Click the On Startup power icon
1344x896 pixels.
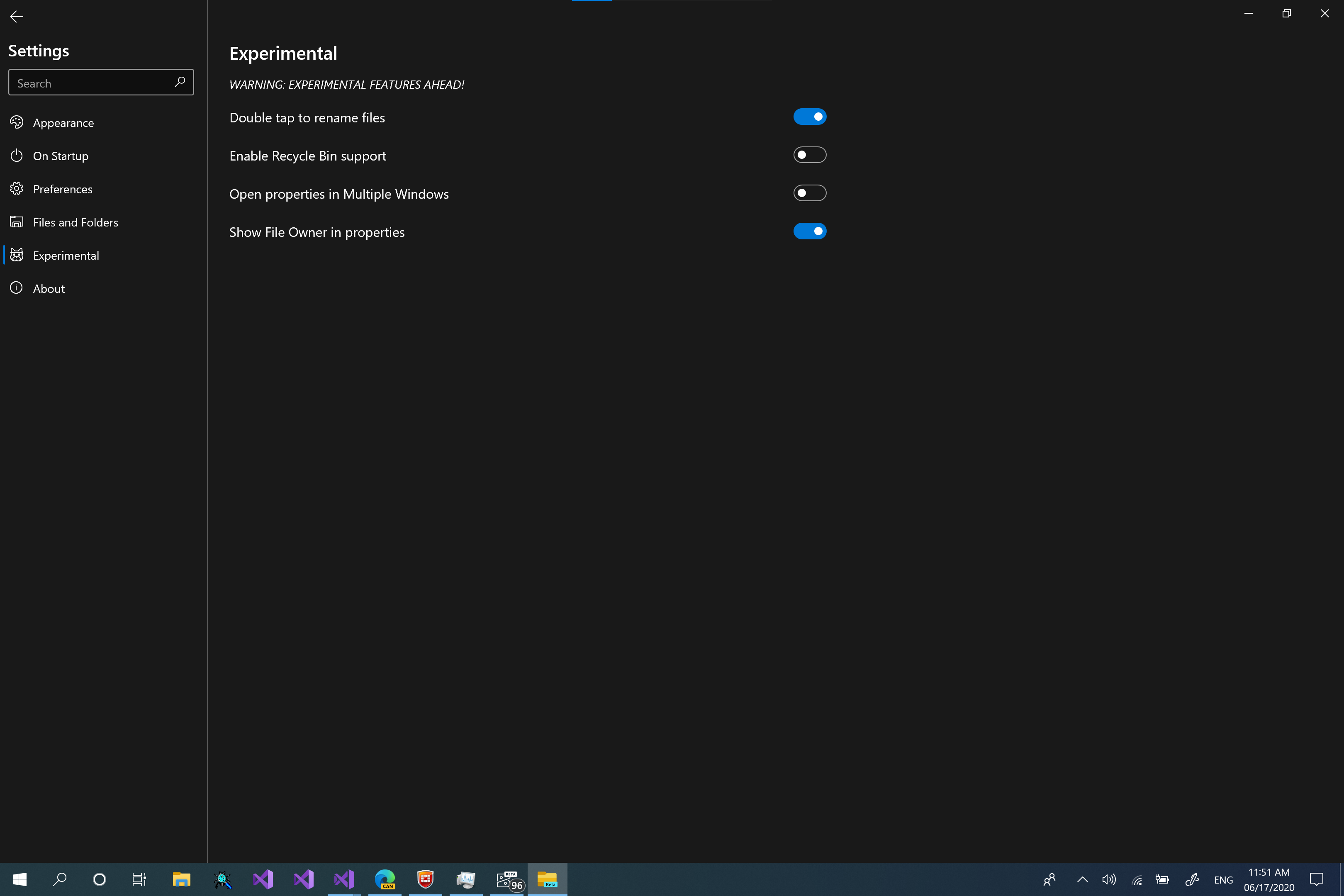[17, 156]
